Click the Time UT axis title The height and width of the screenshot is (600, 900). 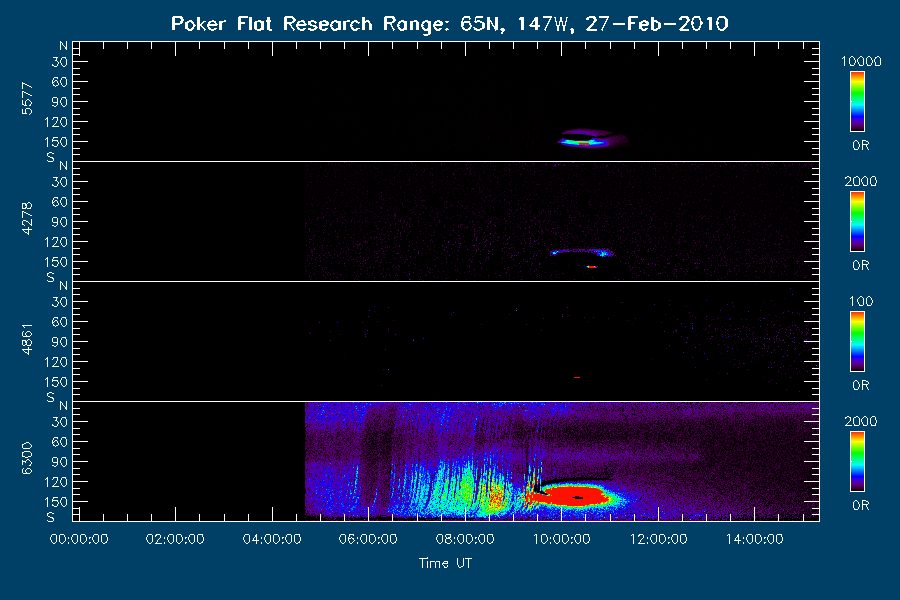click(x=445, y=563)
